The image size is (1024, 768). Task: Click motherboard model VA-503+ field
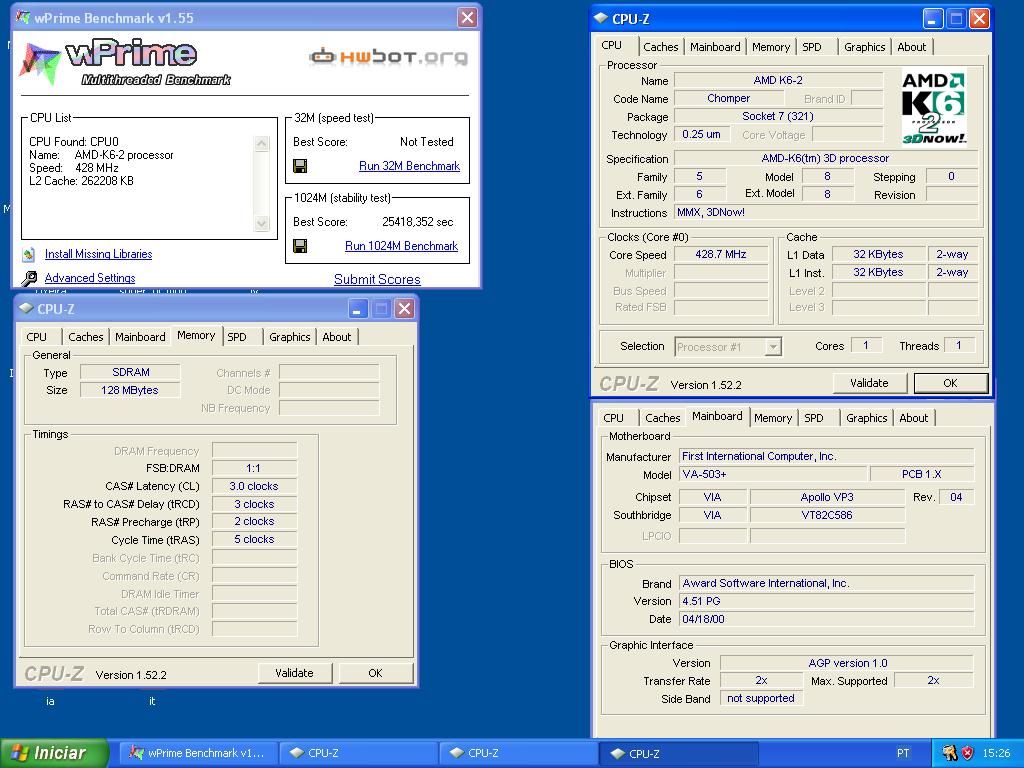[x=773, y=474]
